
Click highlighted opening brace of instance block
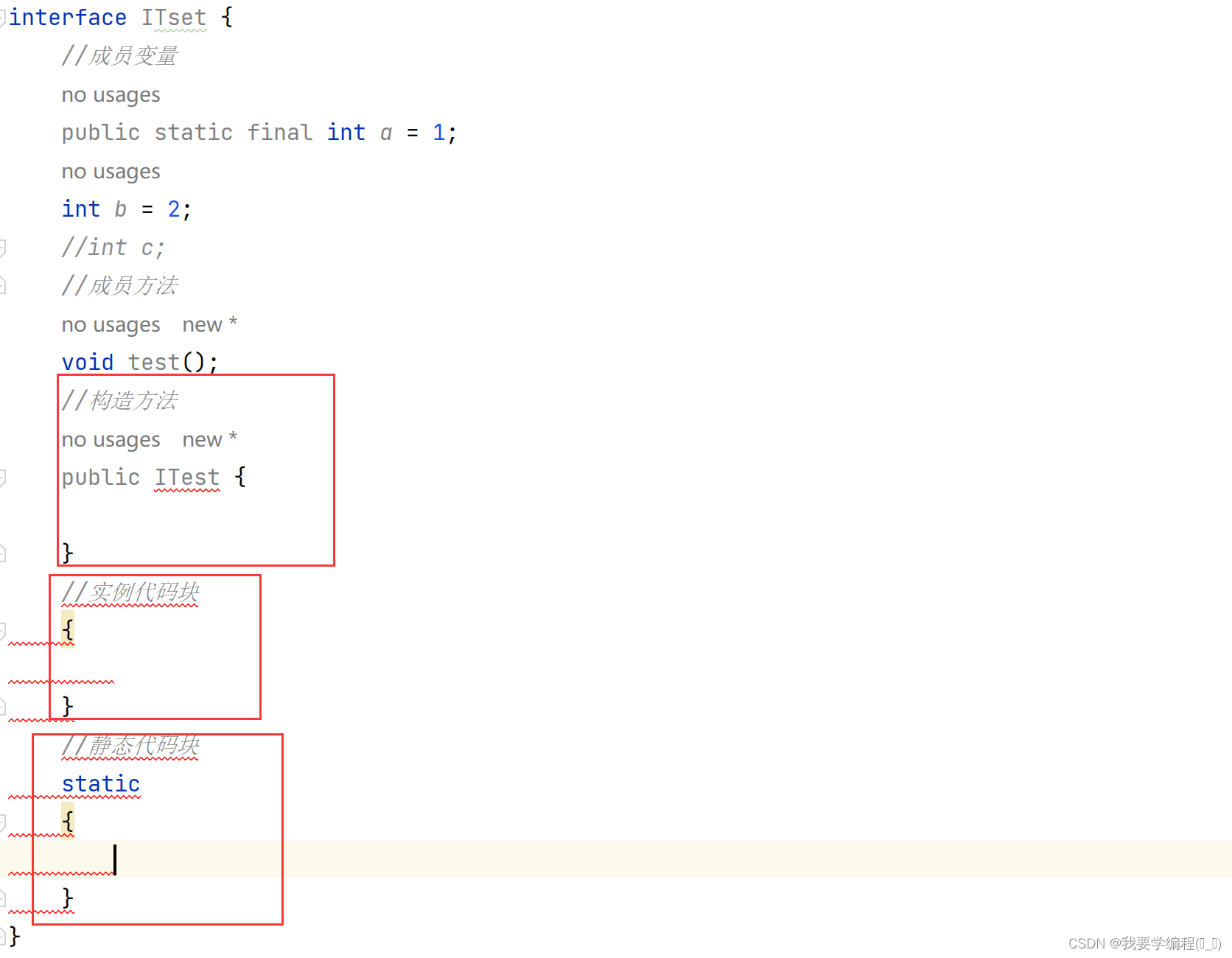(x=68, y=629)
